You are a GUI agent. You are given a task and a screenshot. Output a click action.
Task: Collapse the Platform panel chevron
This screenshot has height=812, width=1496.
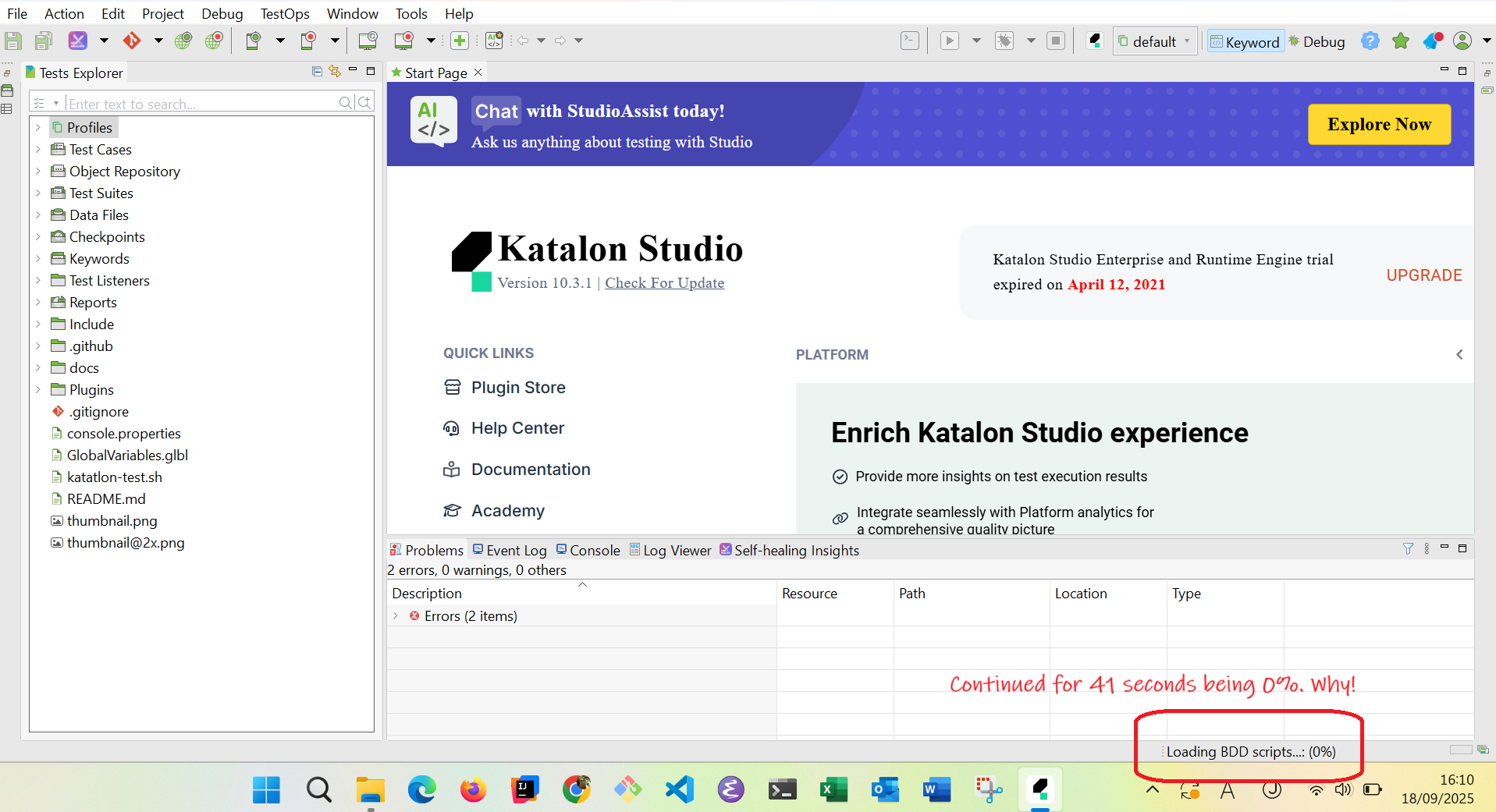[1459, 354]
